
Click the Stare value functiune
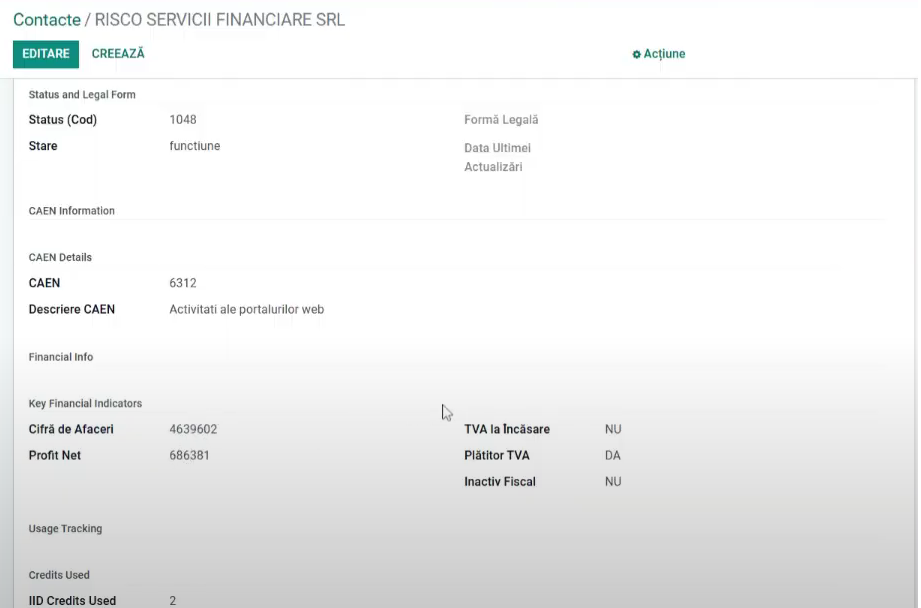click(194, 146)
